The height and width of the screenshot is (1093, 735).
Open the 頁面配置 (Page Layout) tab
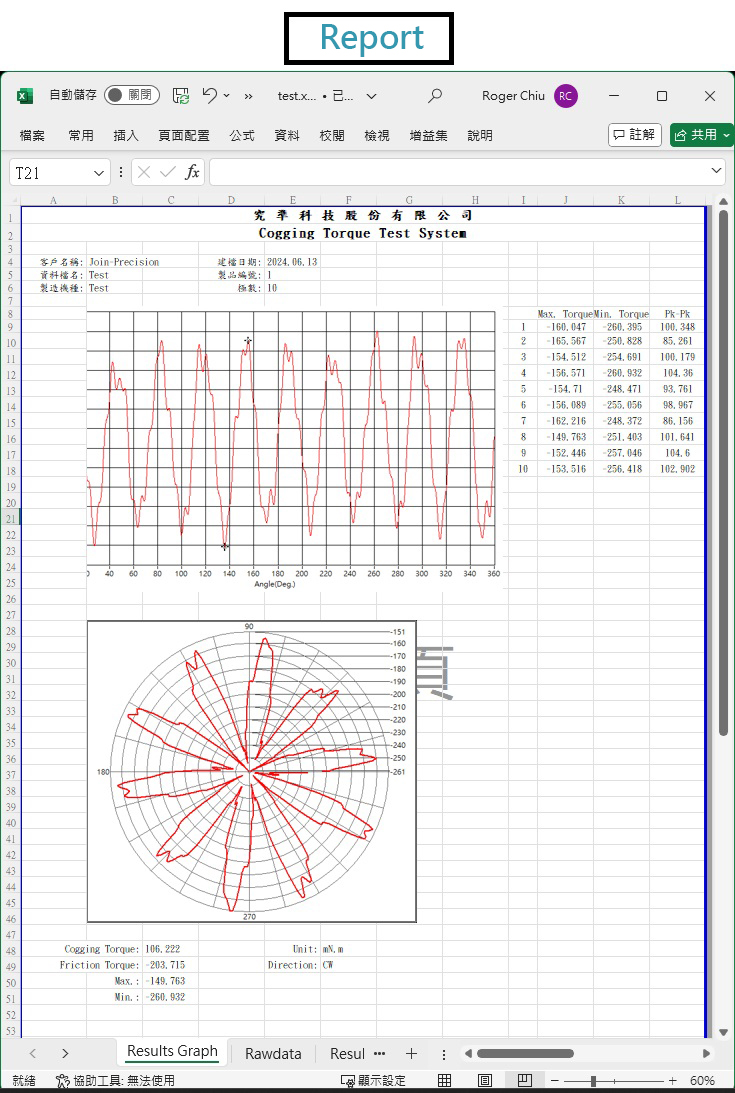point(184,135)
